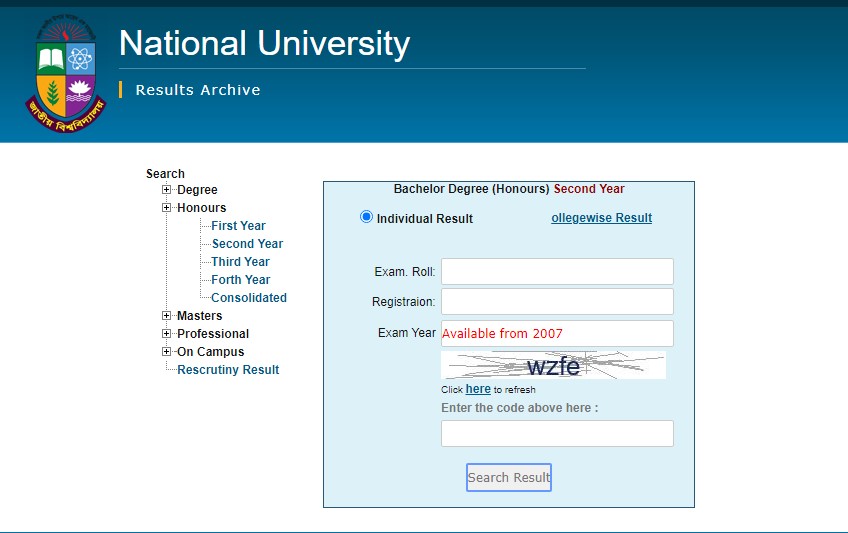Open Consolidated results link
The height and width of the screenshot is (533, 848).
249,298
